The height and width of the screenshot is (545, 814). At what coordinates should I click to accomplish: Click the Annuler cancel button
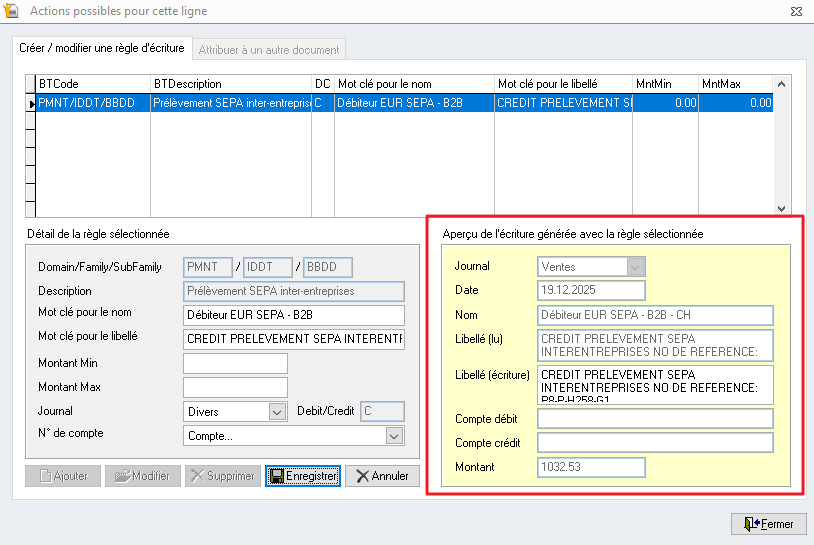382,476
